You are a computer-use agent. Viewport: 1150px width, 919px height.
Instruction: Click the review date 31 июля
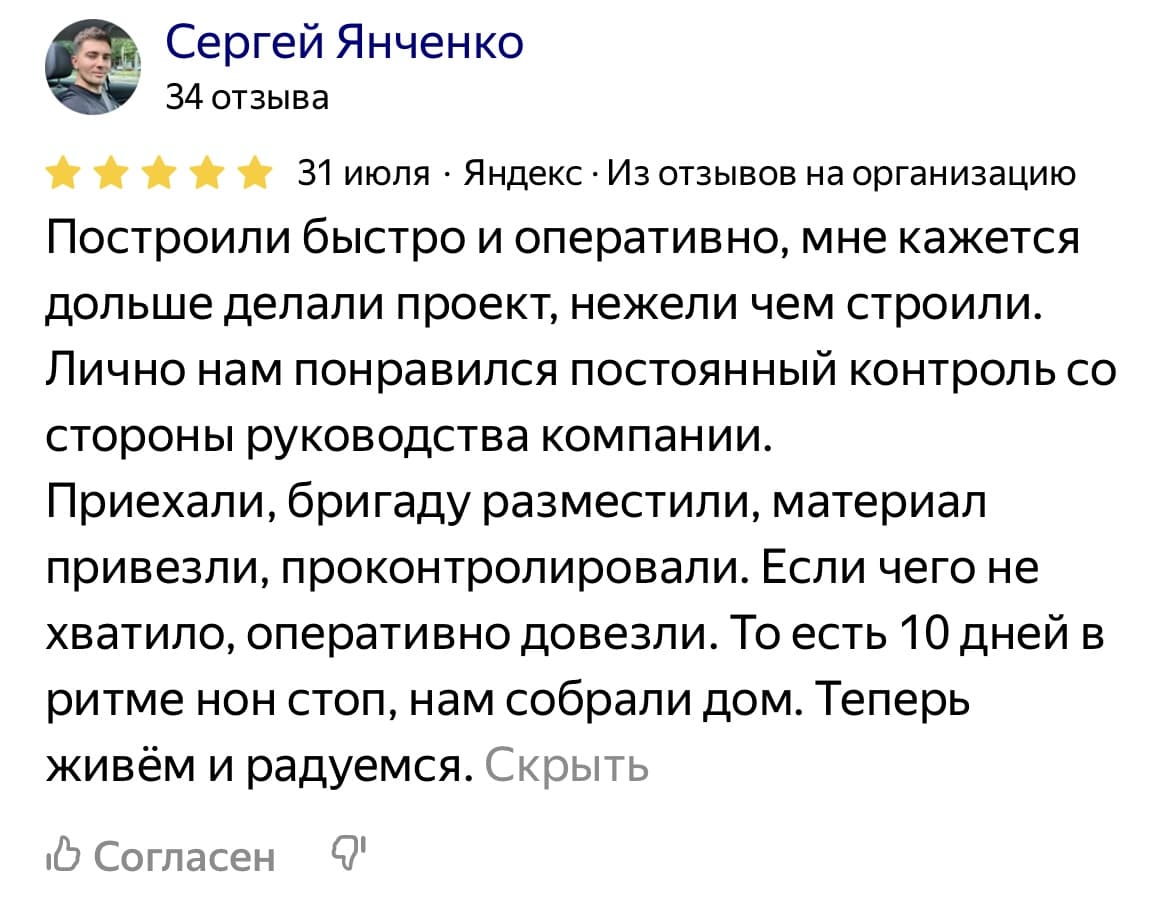(364, 174)
